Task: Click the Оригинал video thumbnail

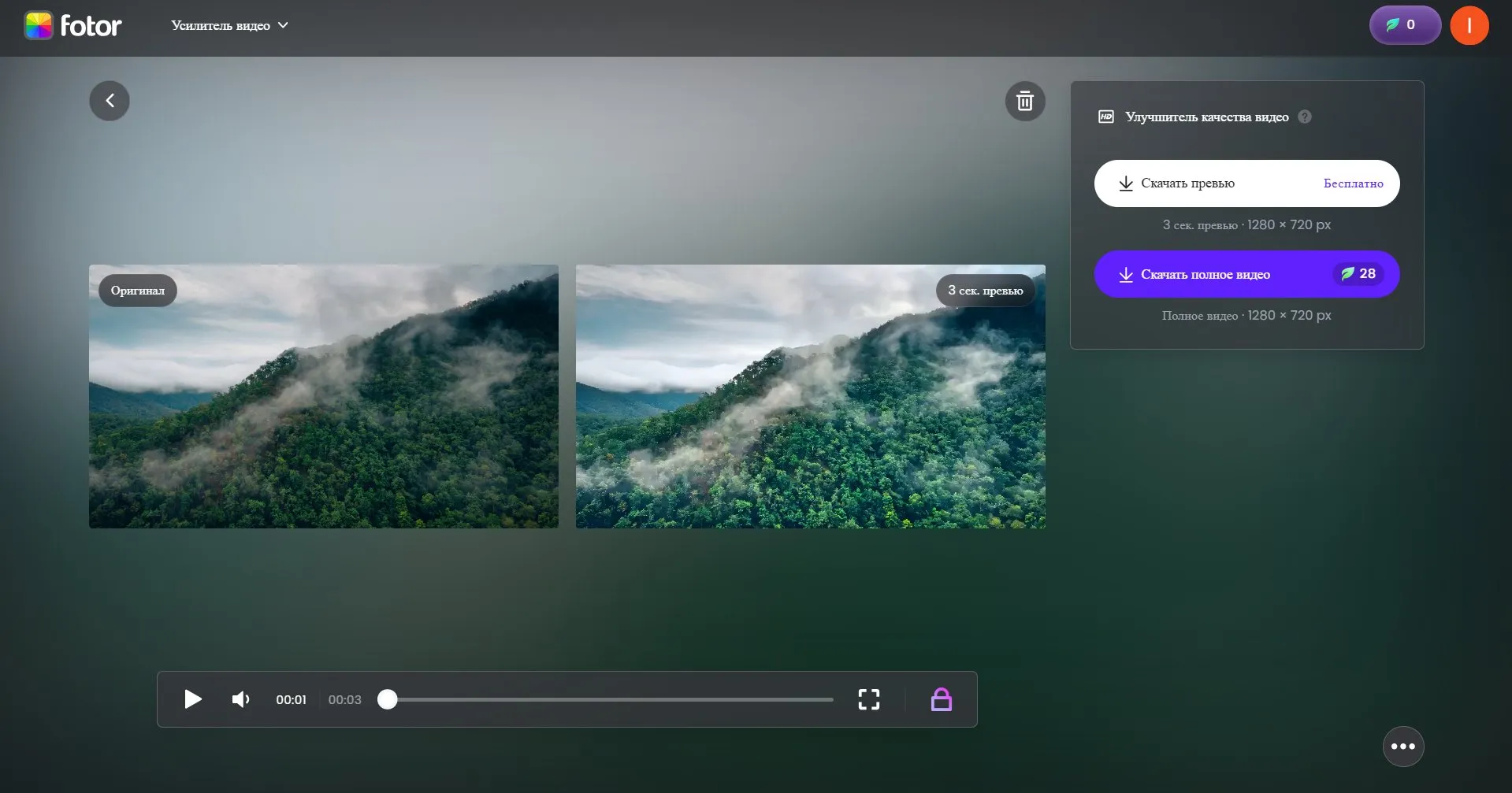Action: point(323,396)
